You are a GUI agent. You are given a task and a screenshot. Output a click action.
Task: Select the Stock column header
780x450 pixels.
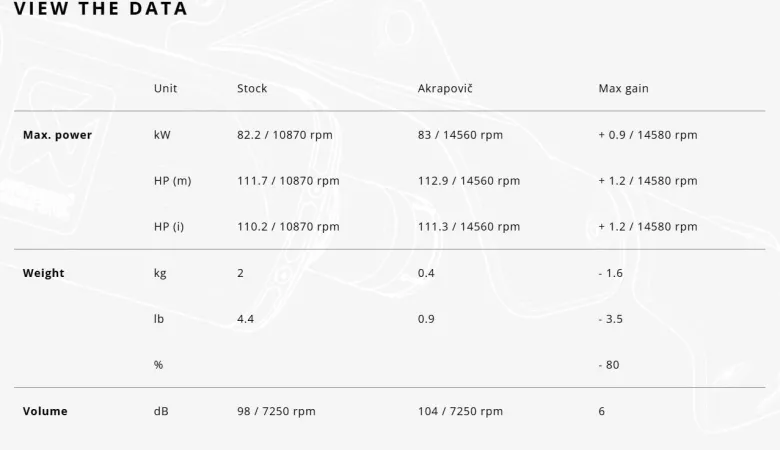click(x=252, y=89)
